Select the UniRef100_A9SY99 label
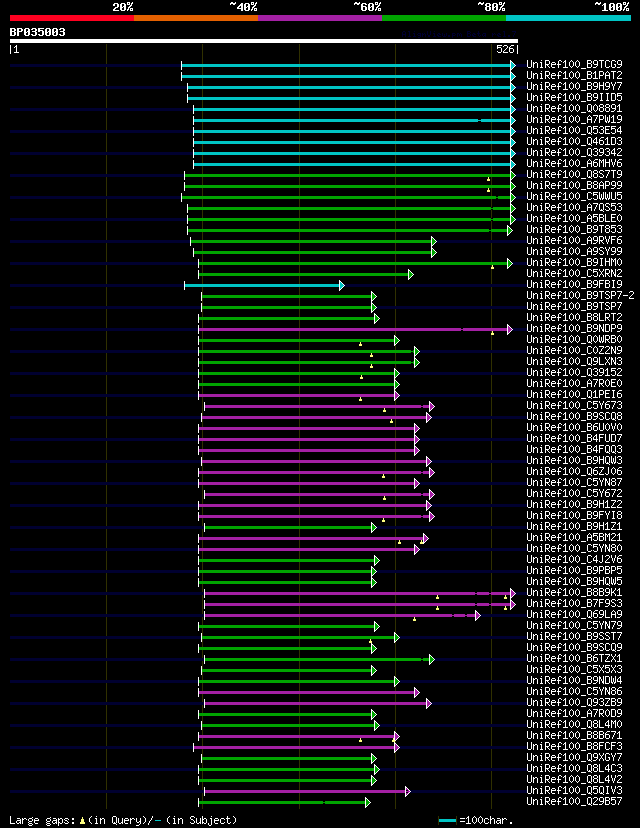Screen dimensions: 640x828 pyautogui.click(x=574, y=251)
